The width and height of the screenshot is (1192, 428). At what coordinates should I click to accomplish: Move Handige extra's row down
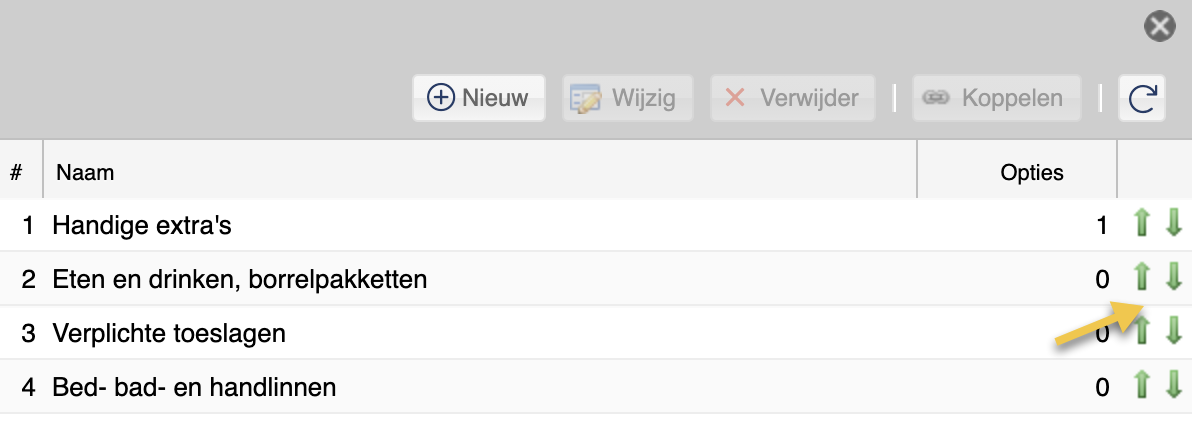click(1173, 224)
